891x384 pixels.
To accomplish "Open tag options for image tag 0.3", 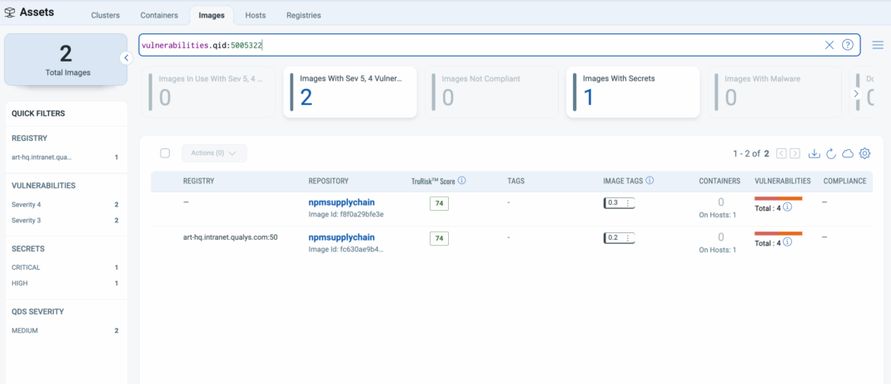I will [x=627, y=203].
